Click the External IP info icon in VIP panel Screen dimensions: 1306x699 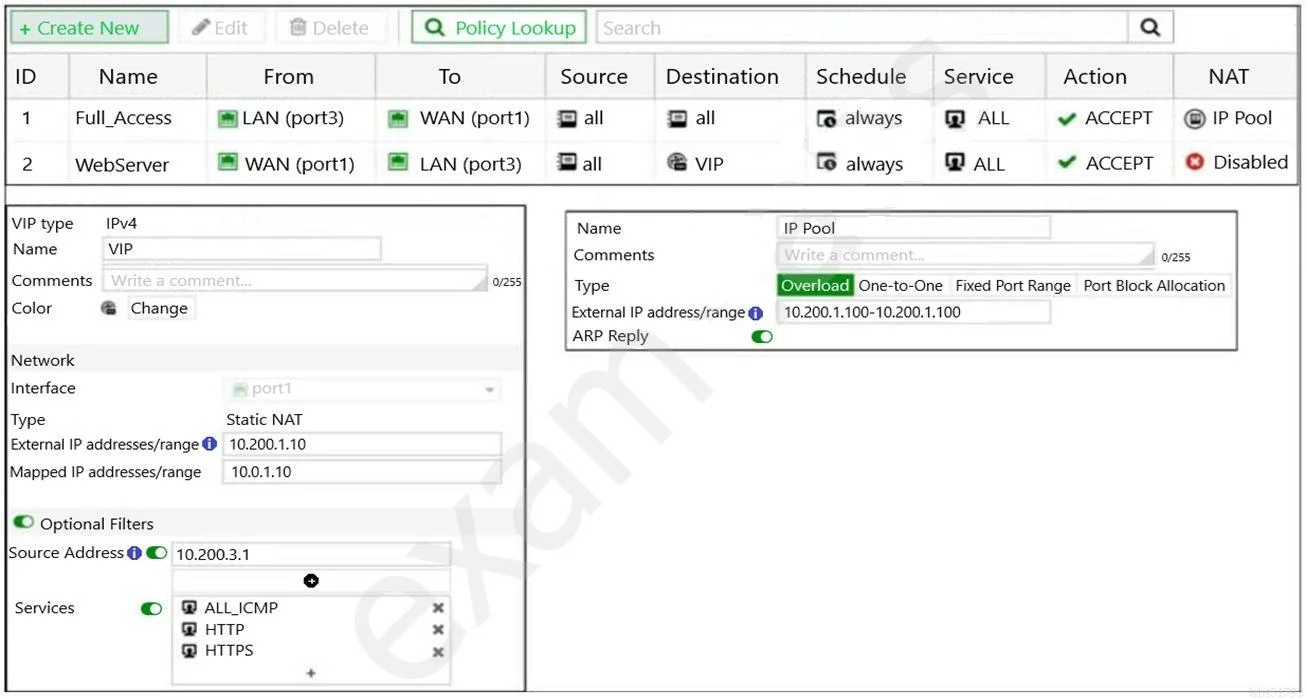coord(209,444)
